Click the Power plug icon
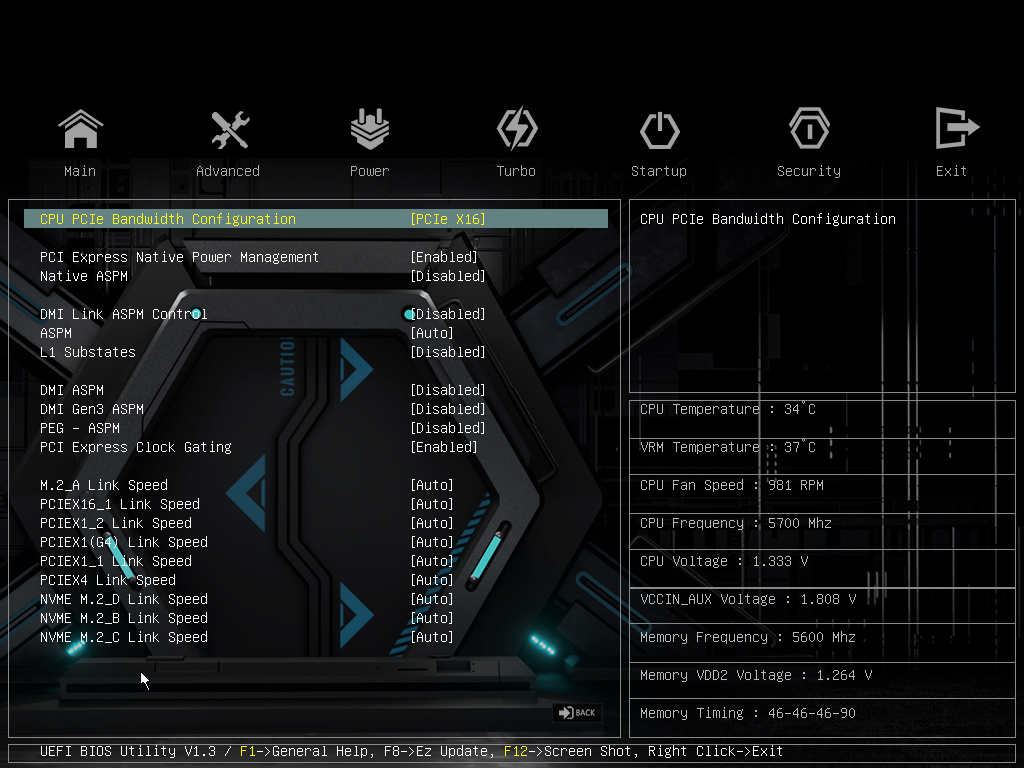This screenshot has width=1024, height=768. 370,129
